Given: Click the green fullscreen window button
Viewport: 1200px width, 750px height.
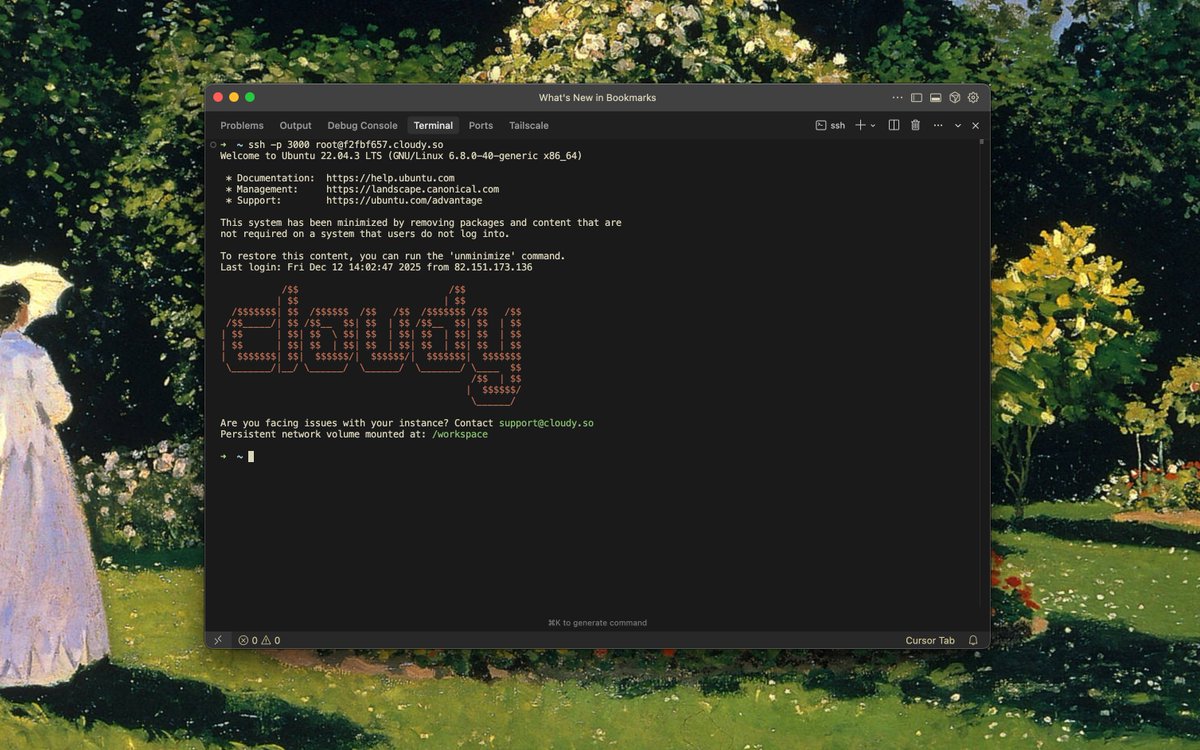Looking at the screenshot, I should coord(250,97).
